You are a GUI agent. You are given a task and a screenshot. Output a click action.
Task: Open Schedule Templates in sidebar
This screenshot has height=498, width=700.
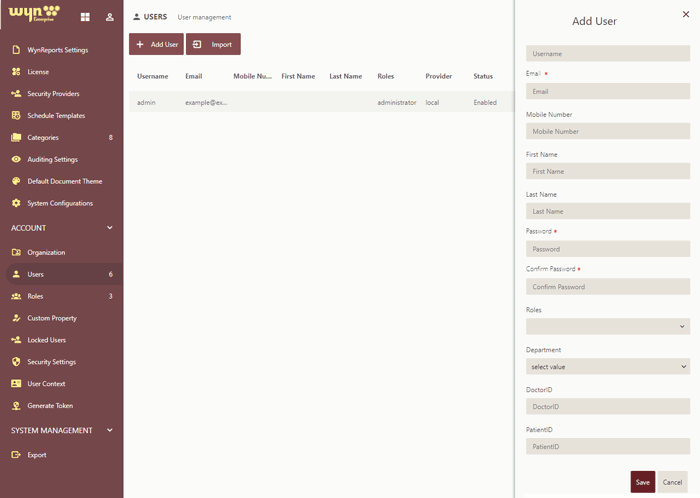[x=56, y=116]
